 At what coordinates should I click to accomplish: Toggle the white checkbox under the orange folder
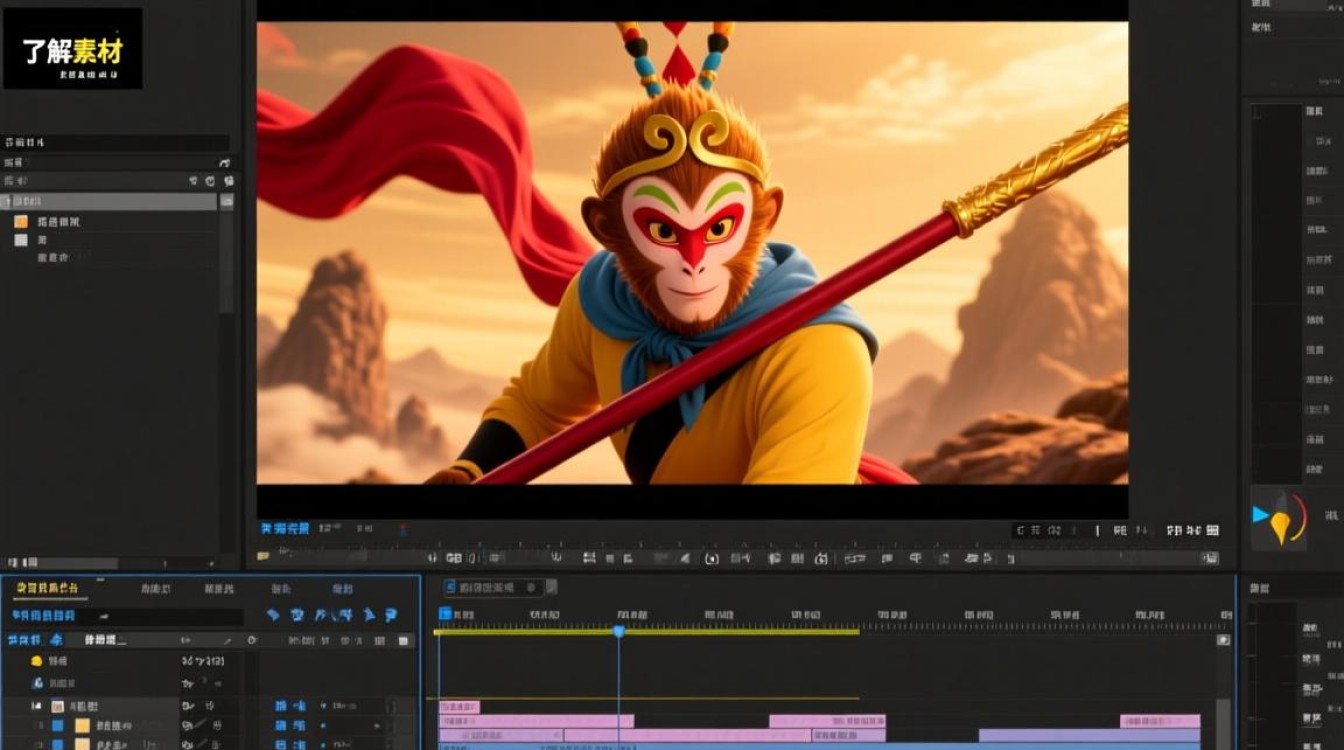coord(21,240)
